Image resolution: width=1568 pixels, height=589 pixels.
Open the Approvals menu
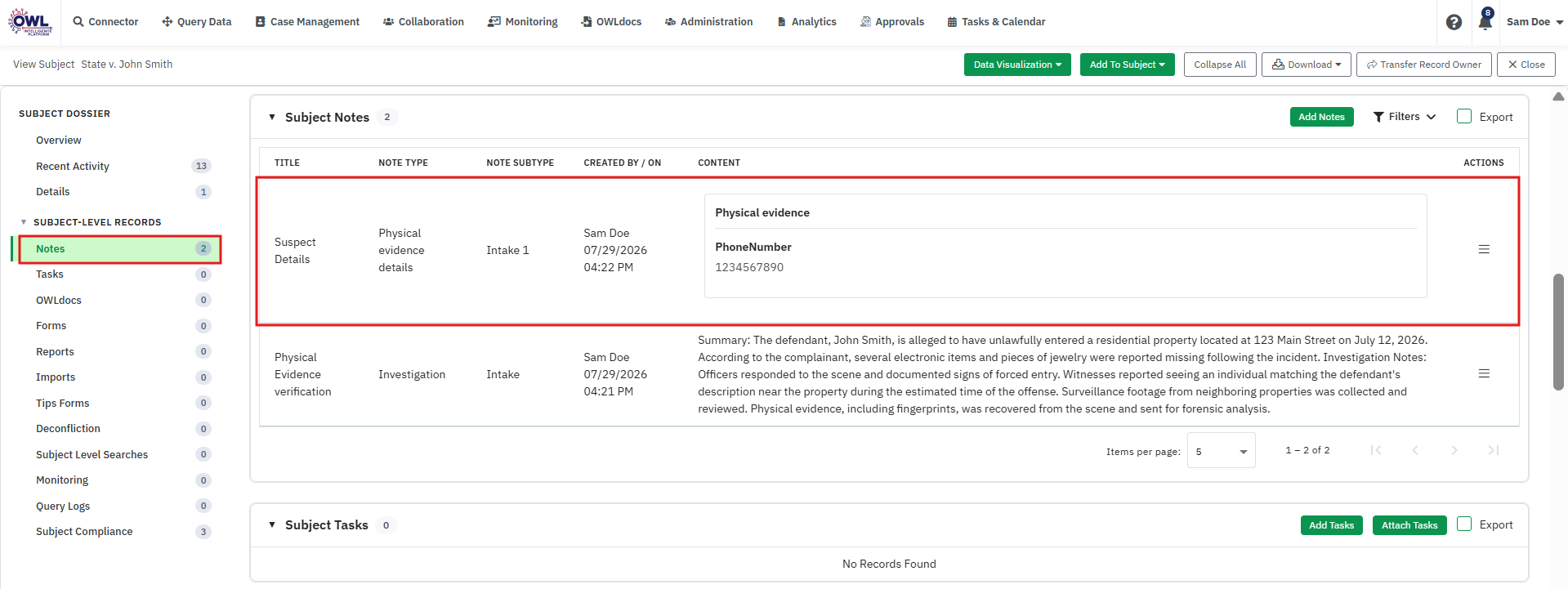click(892, 22)
